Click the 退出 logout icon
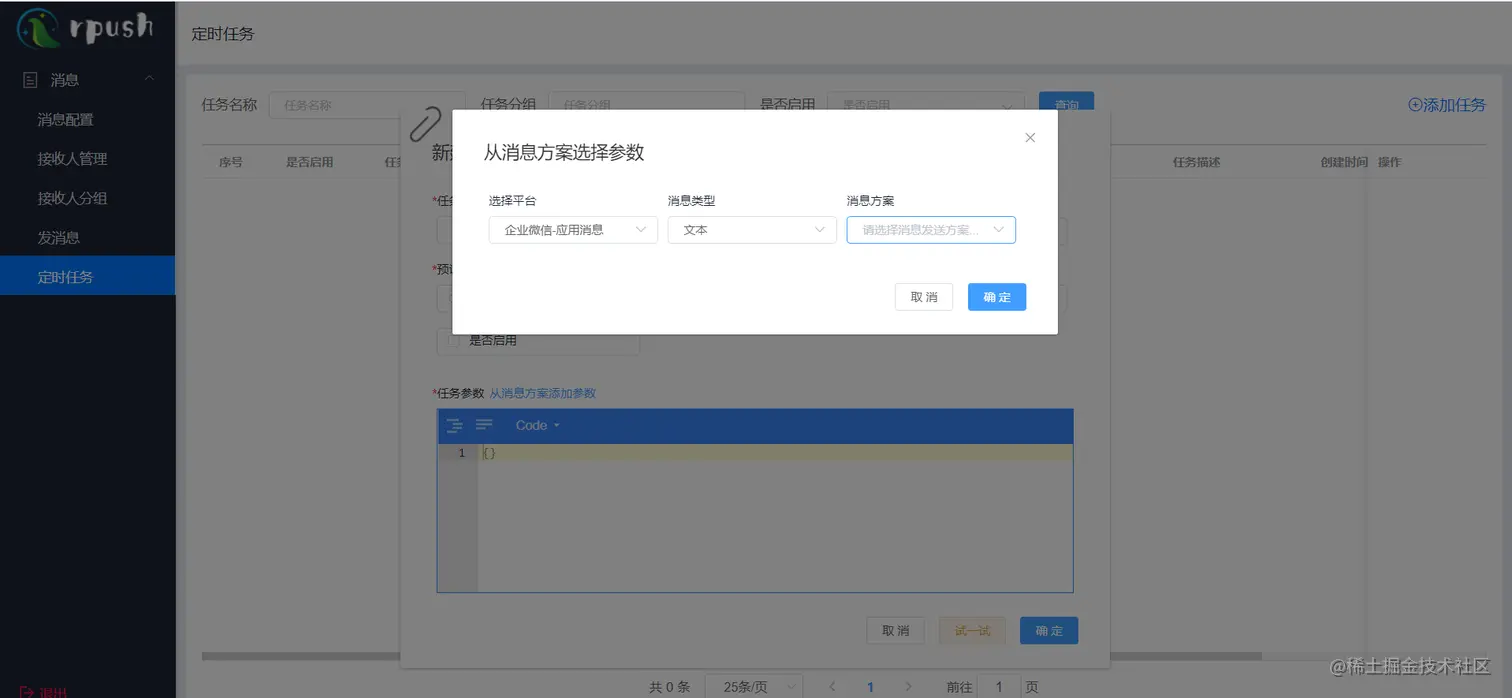This screenshot has height=698, width=1512. click(42, 691)
